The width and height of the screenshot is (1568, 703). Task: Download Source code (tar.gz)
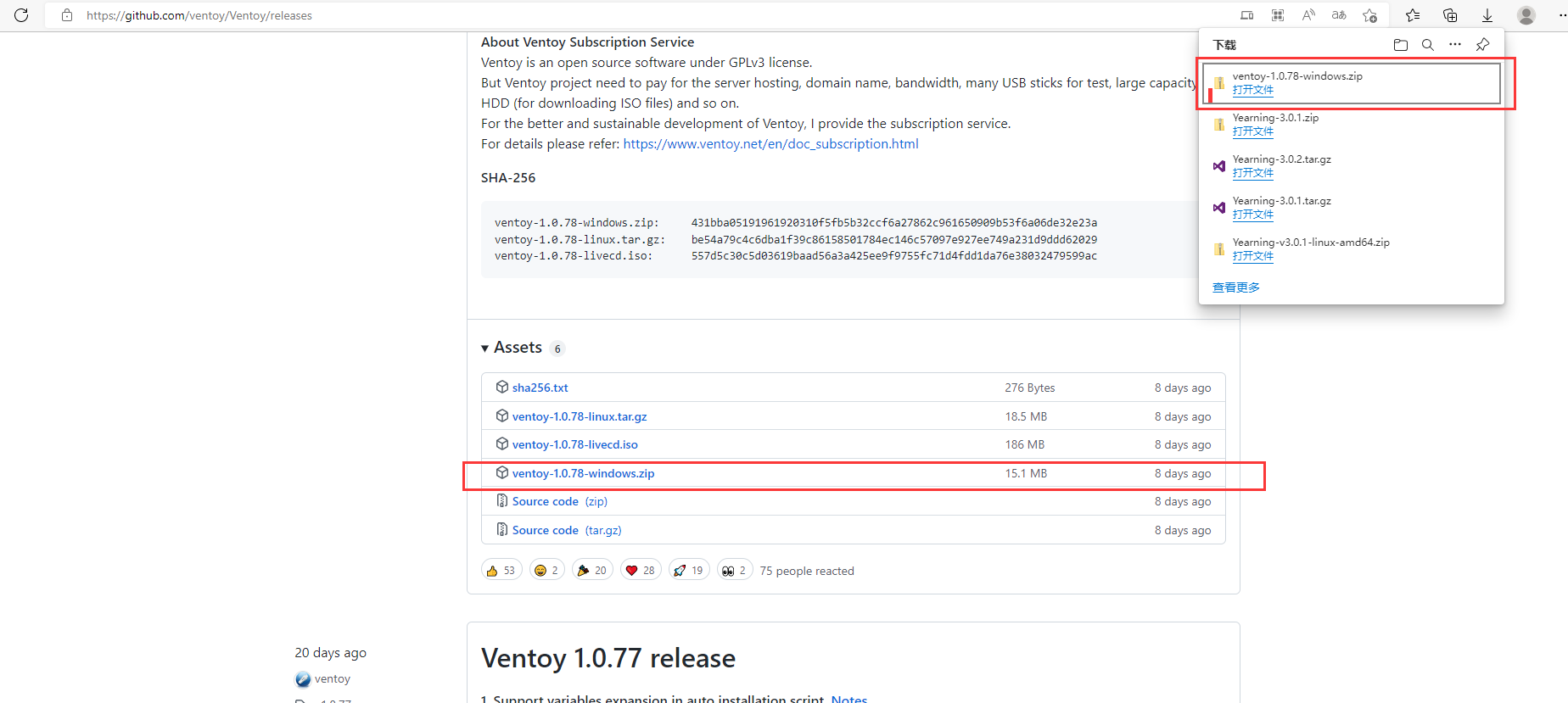tap(567, 530)
